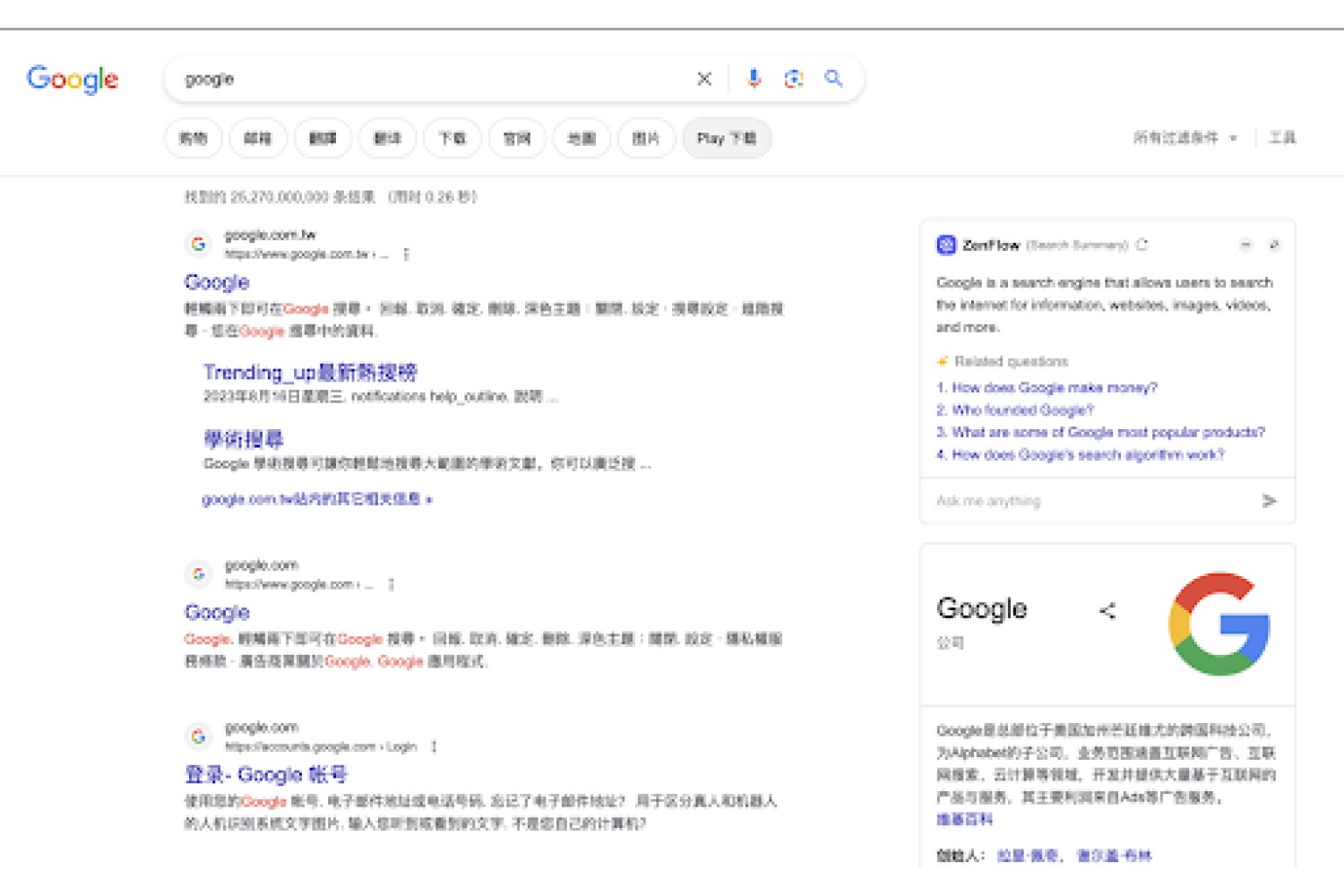Click the large Google G logo thumbnail
Image resolution: width=1344 pixels, height=896 pixels.
pyautogui.click(x=1219, y=625)
